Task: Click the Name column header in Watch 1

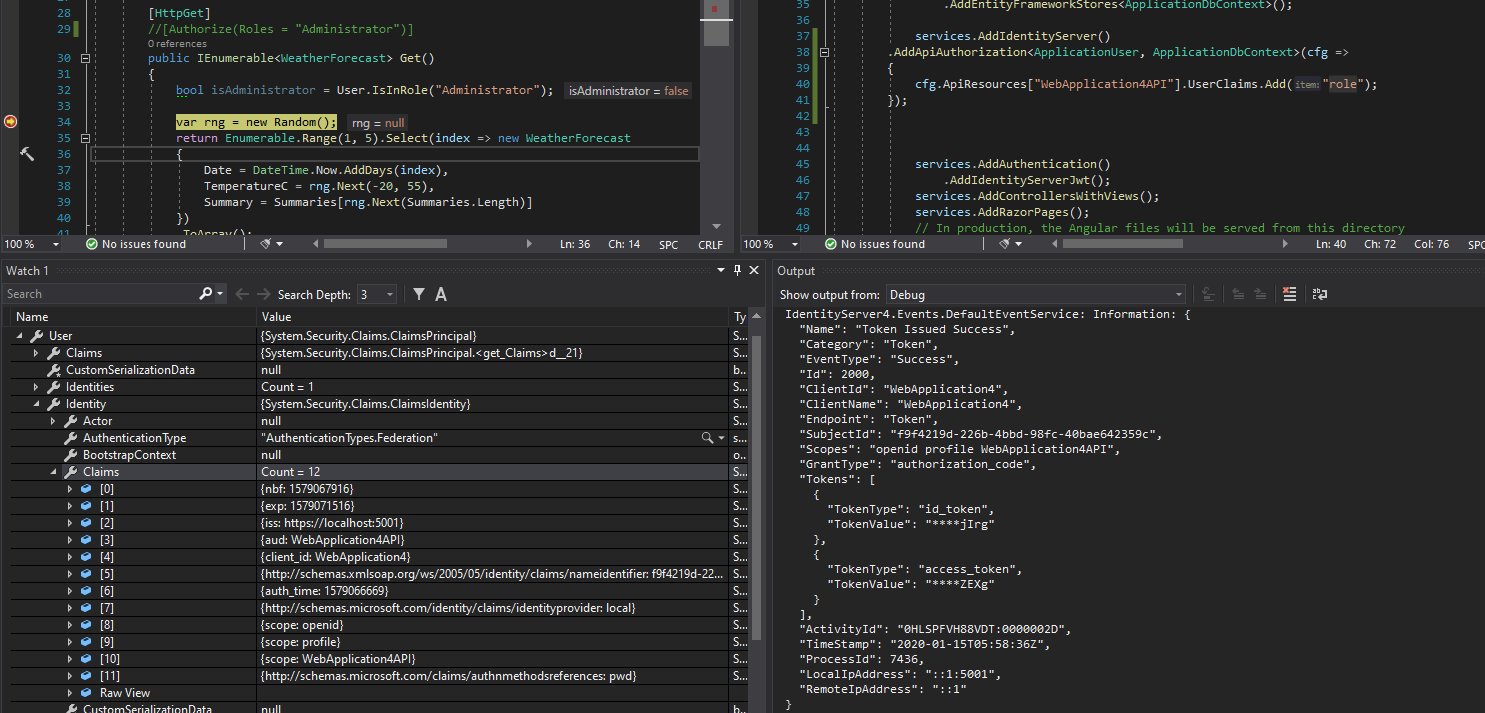Action: 134,317
